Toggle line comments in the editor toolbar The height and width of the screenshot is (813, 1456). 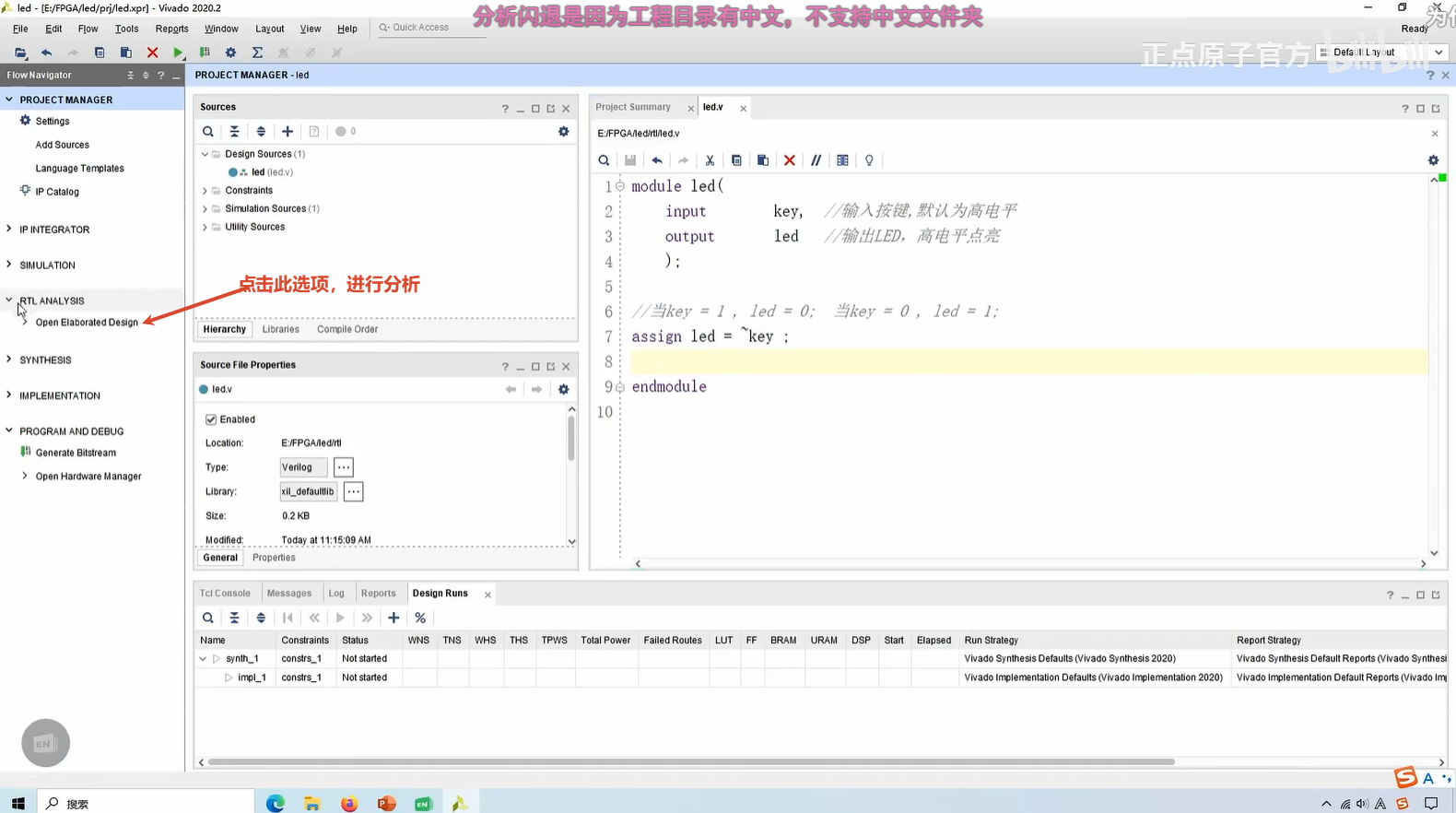point(816,160)
